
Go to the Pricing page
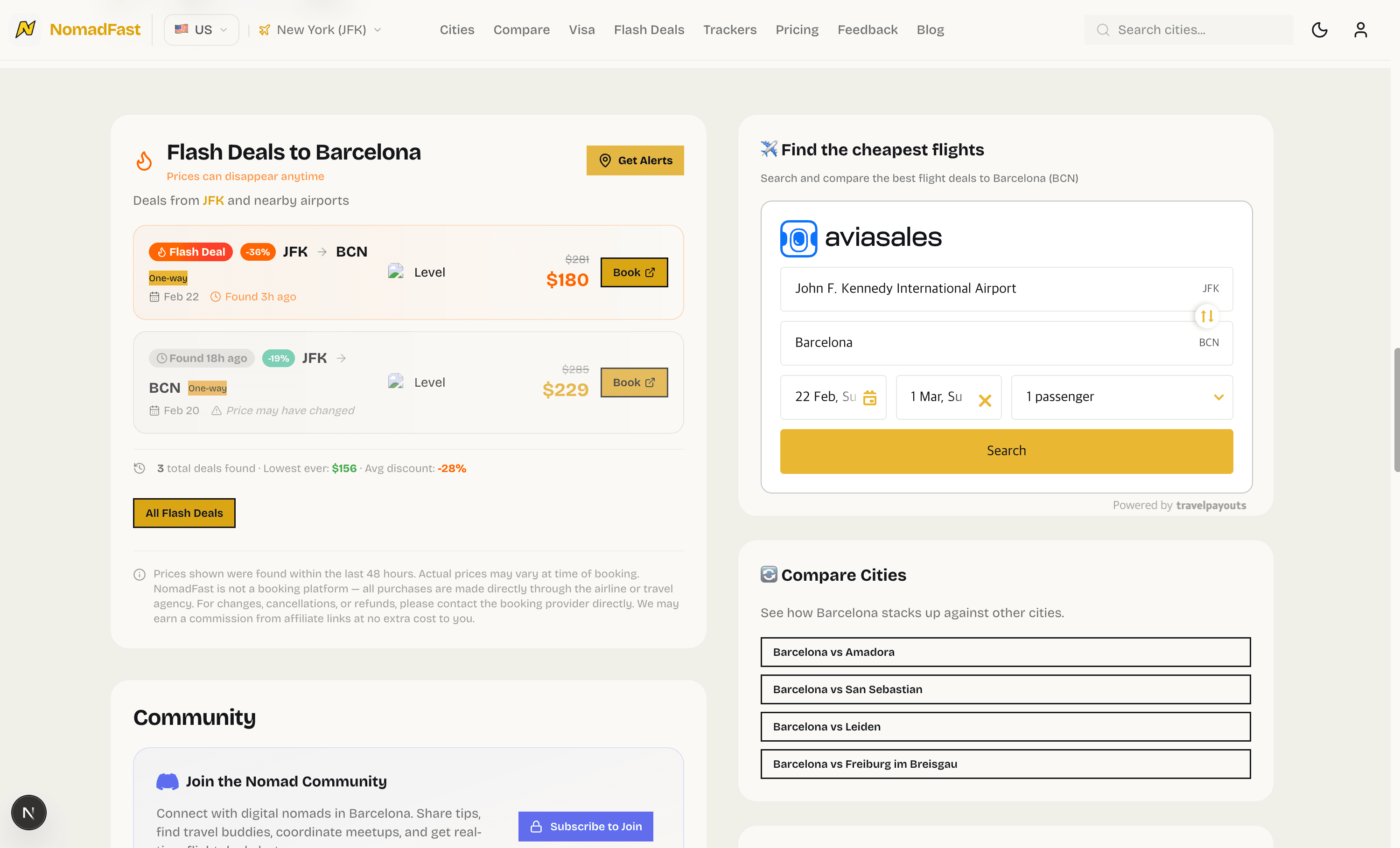pos(797,29)
